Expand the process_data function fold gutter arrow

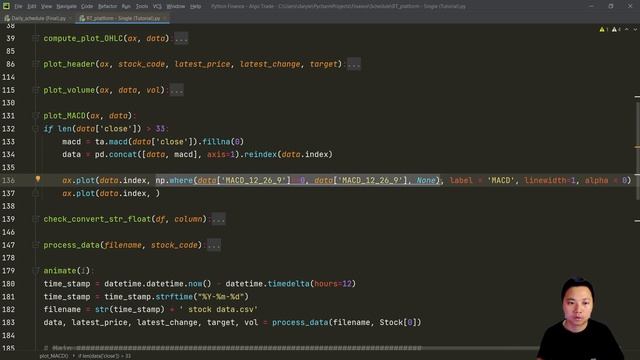click(x=36, y=245)
